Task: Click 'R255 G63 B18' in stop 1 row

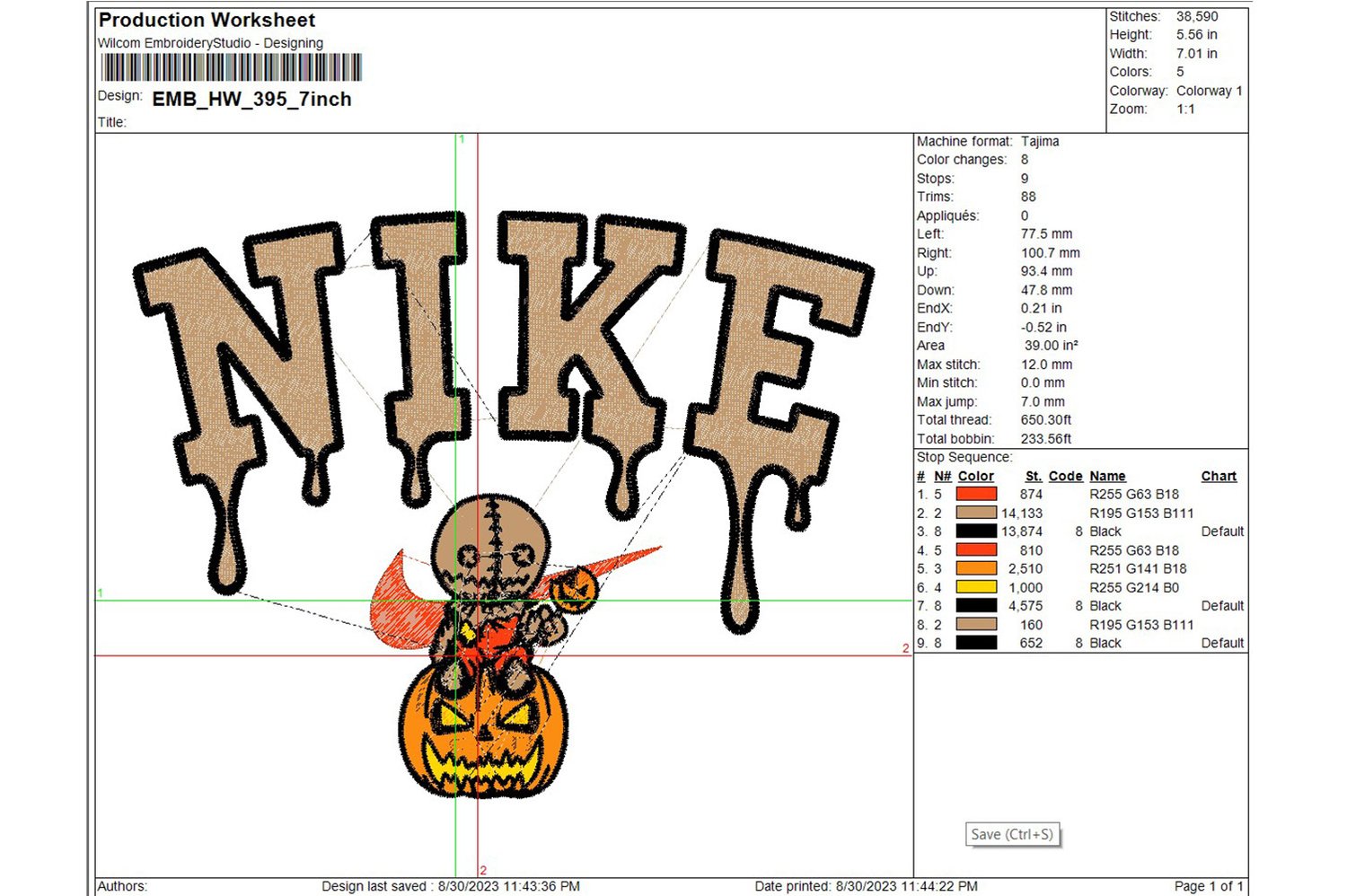Action: (x=1134, y=494)
